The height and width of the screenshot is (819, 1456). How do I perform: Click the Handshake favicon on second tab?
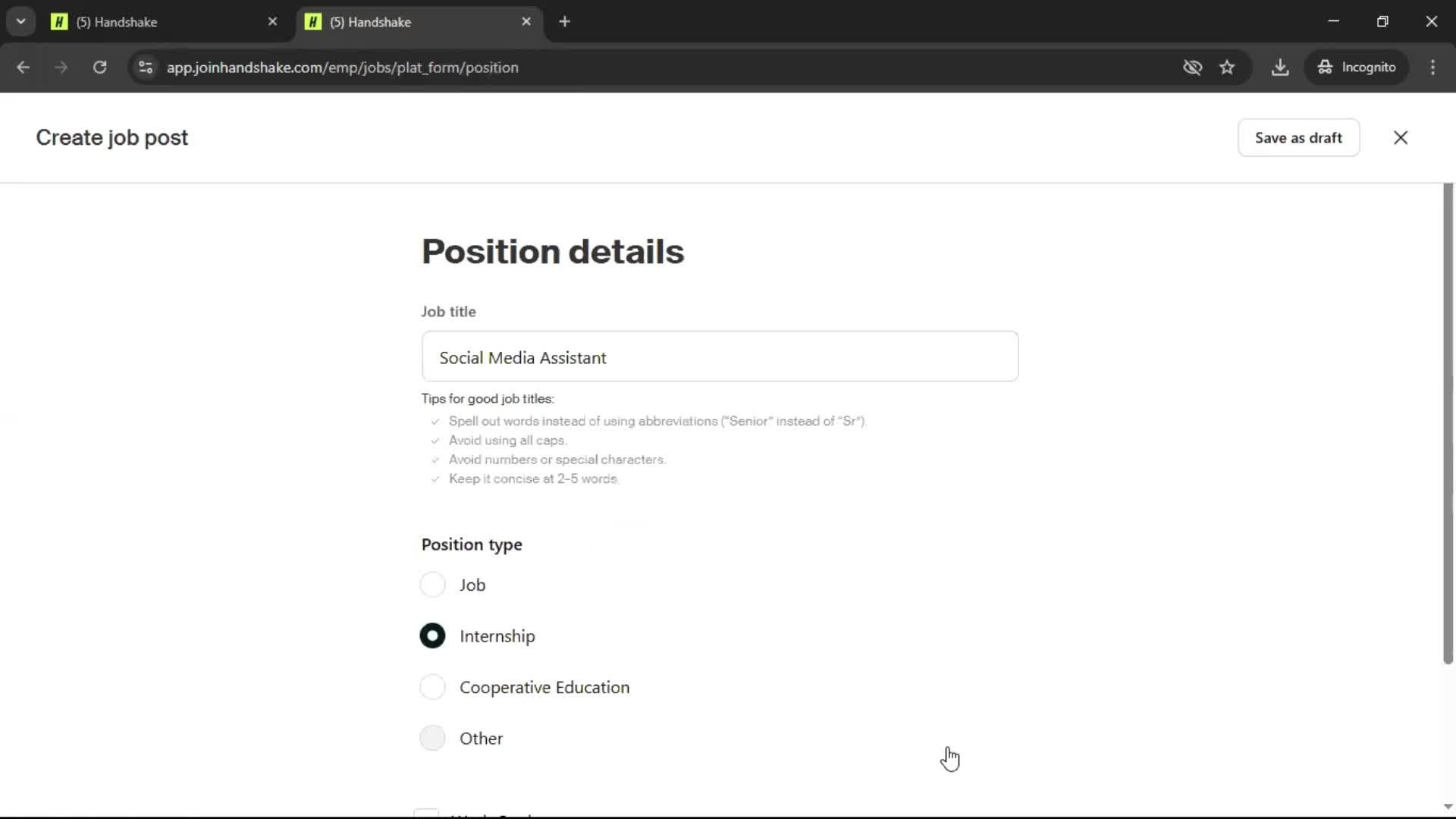[x=313, y=22]
